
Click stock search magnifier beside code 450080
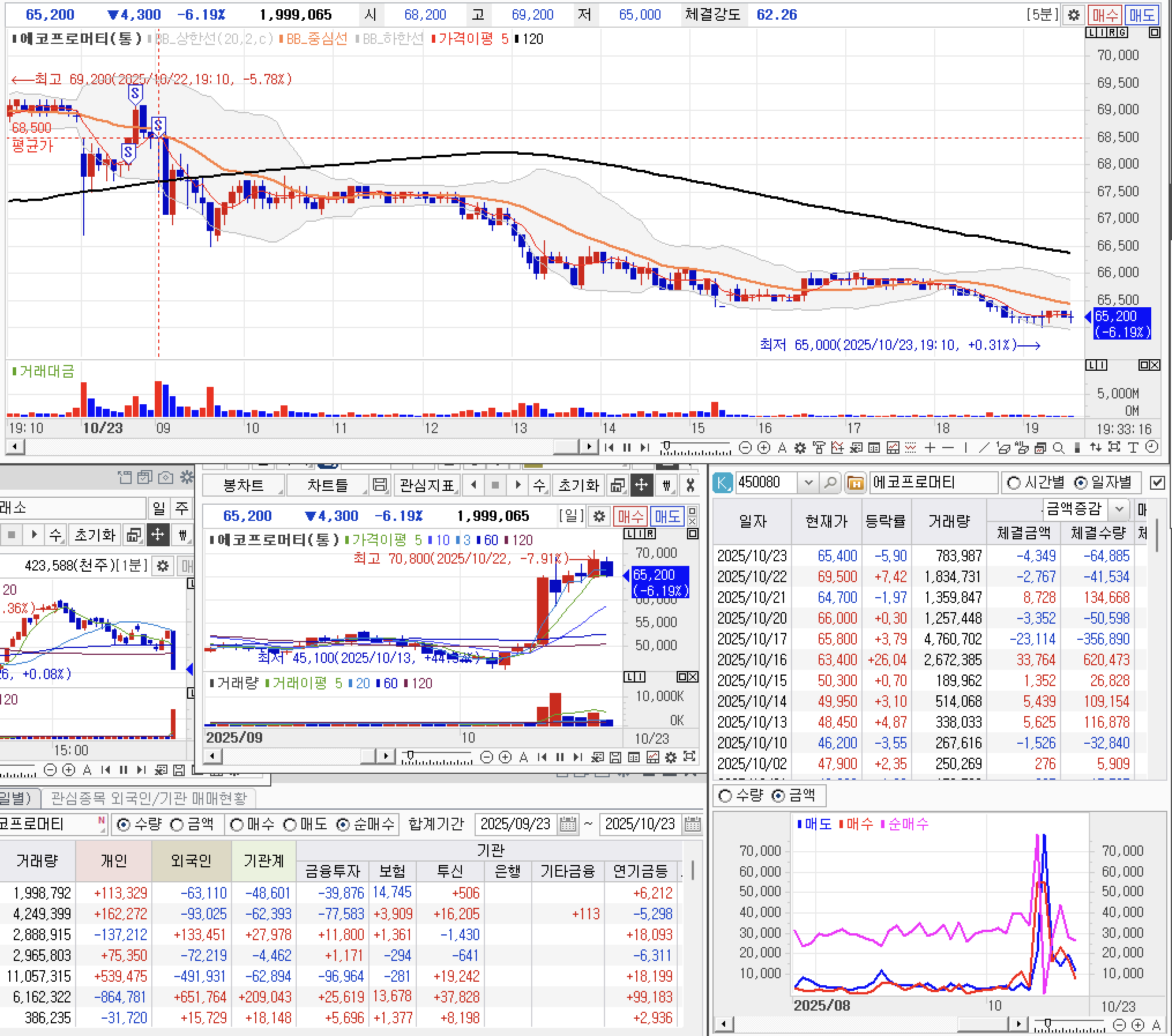[x=830, y=482]
